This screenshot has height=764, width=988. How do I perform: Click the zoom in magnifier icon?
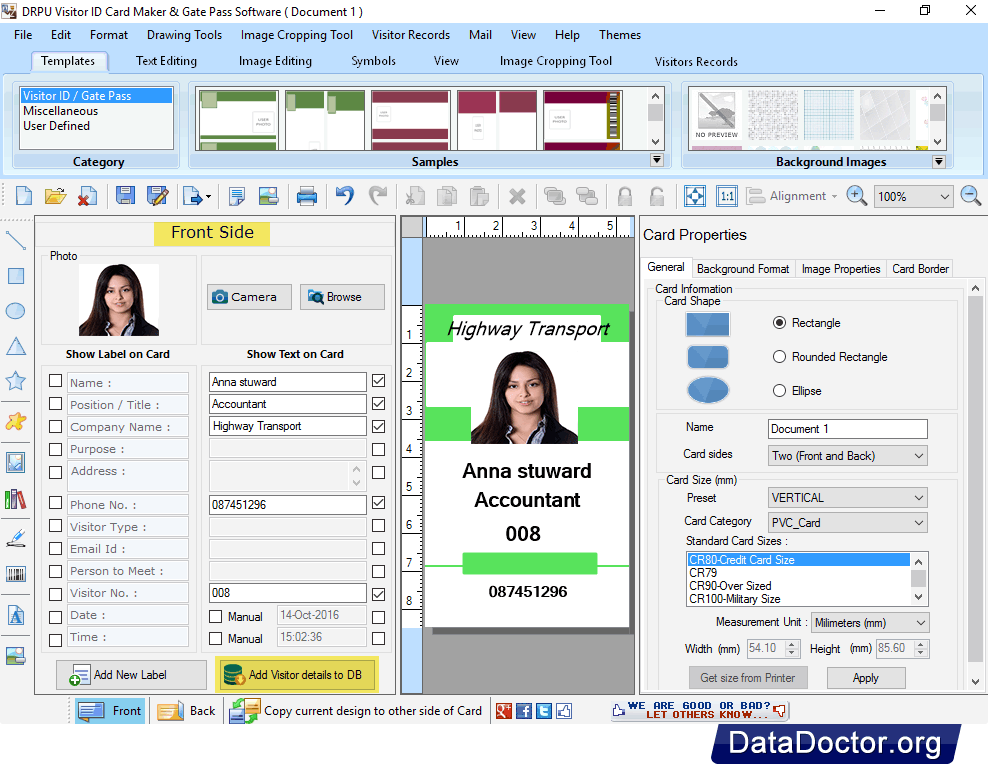(x=856, y=196)
